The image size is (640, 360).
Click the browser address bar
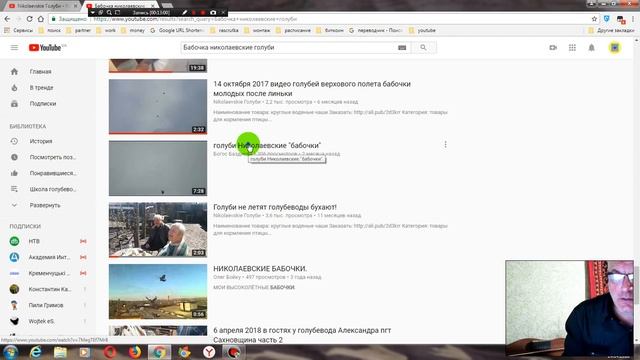point(318,19)
